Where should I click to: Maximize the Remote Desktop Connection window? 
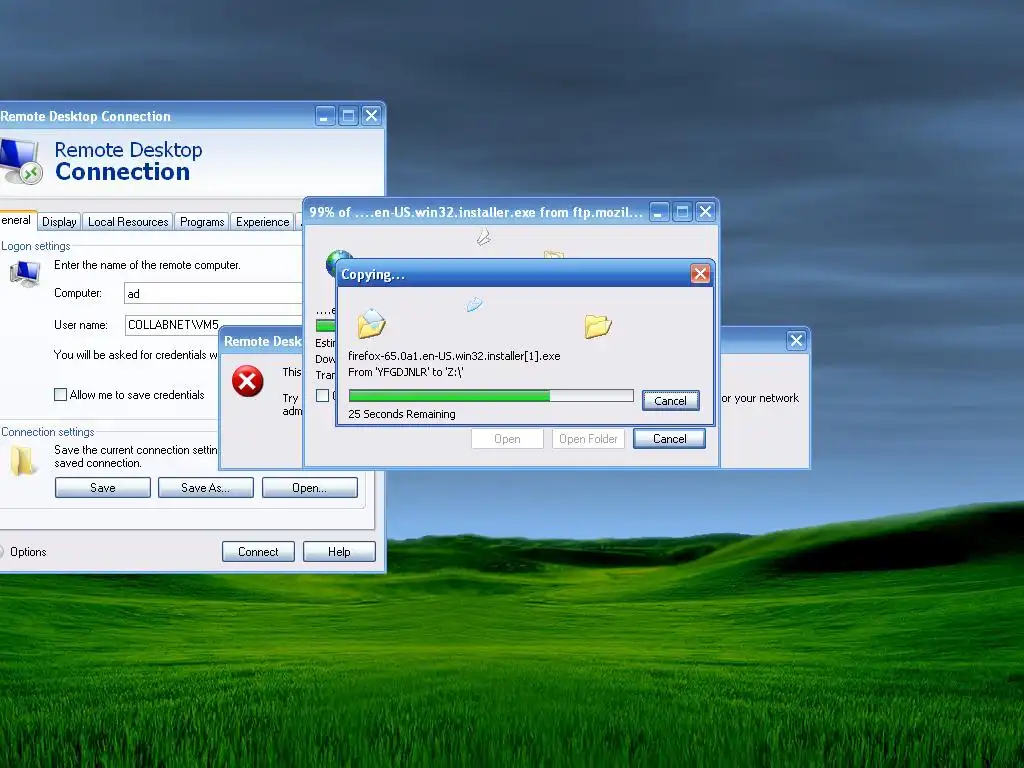click(x=348, y=116)
